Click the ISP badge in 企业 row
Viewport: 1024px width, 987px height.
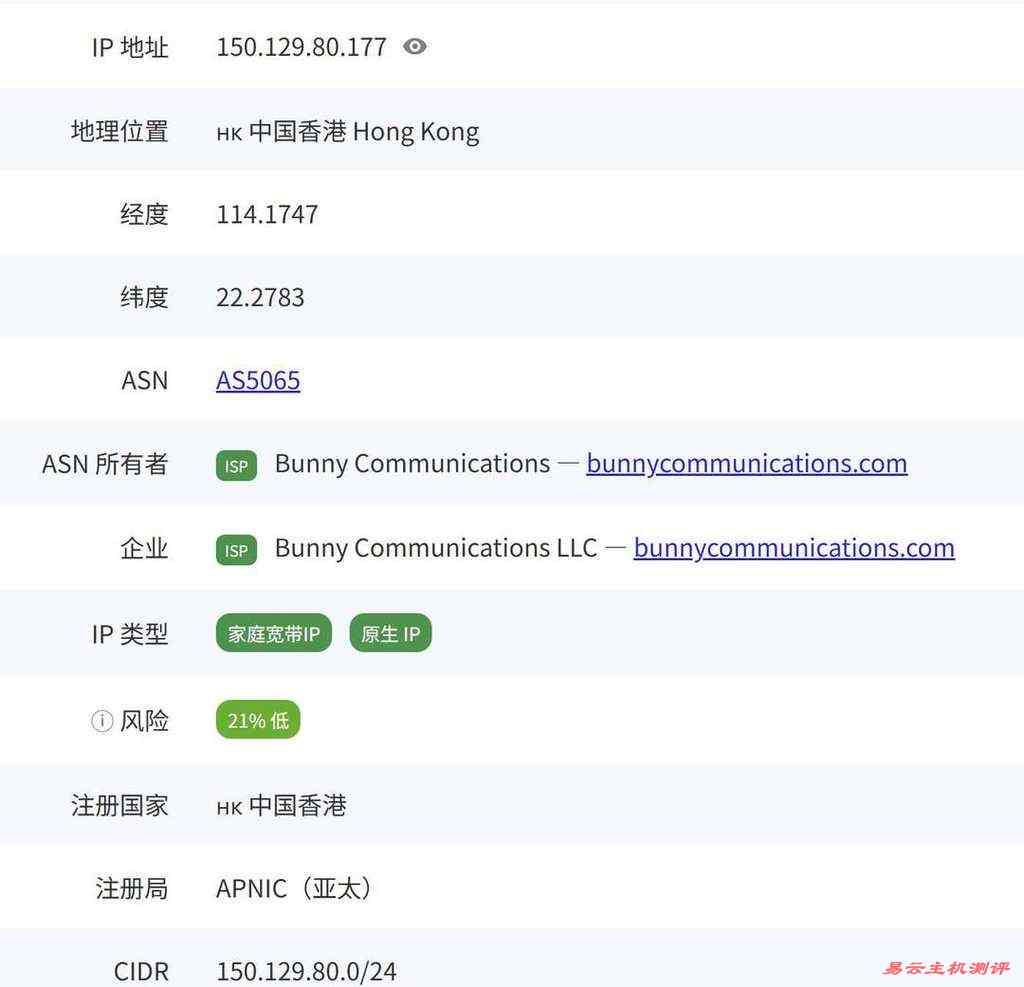236,550
